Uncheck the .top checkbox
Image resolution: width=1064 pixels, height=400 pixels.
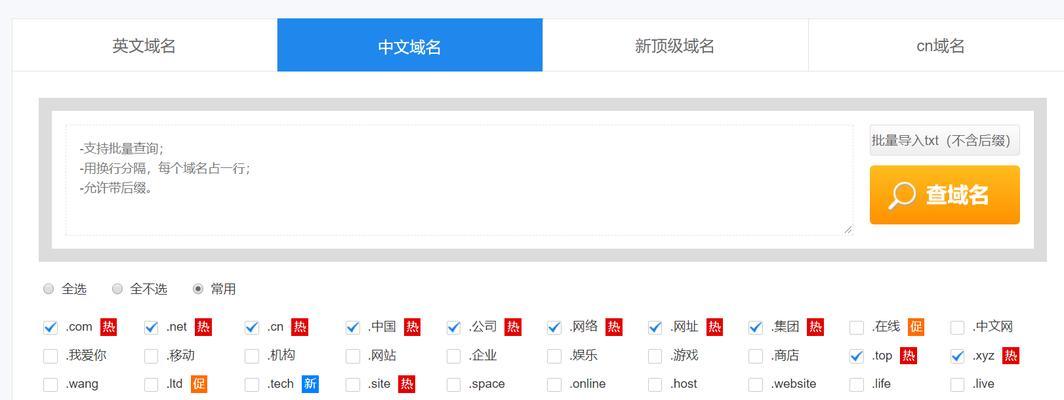pos(856,356)
